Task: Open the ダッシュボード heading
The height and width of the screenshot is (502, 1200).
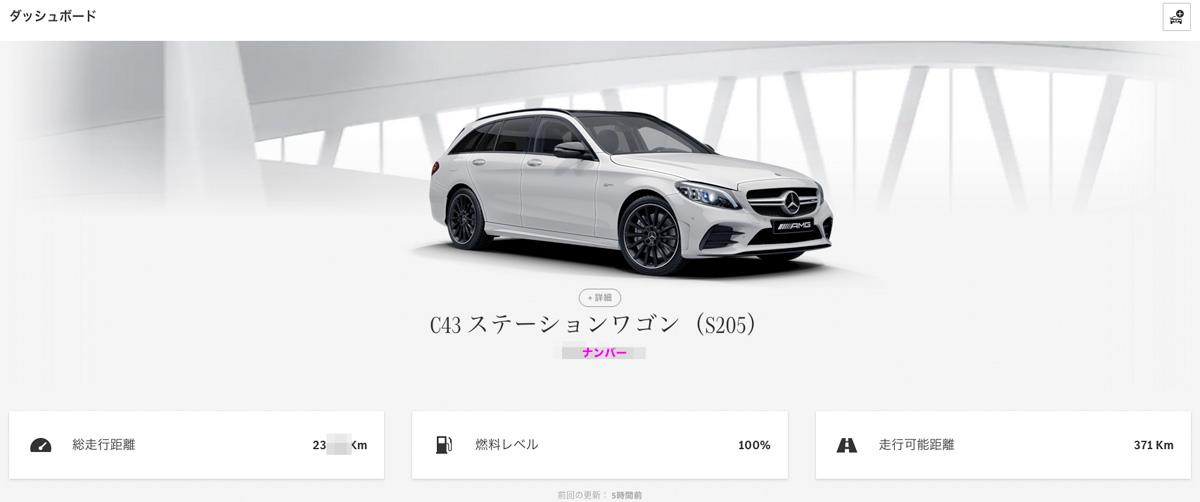Action: [53, 16]
